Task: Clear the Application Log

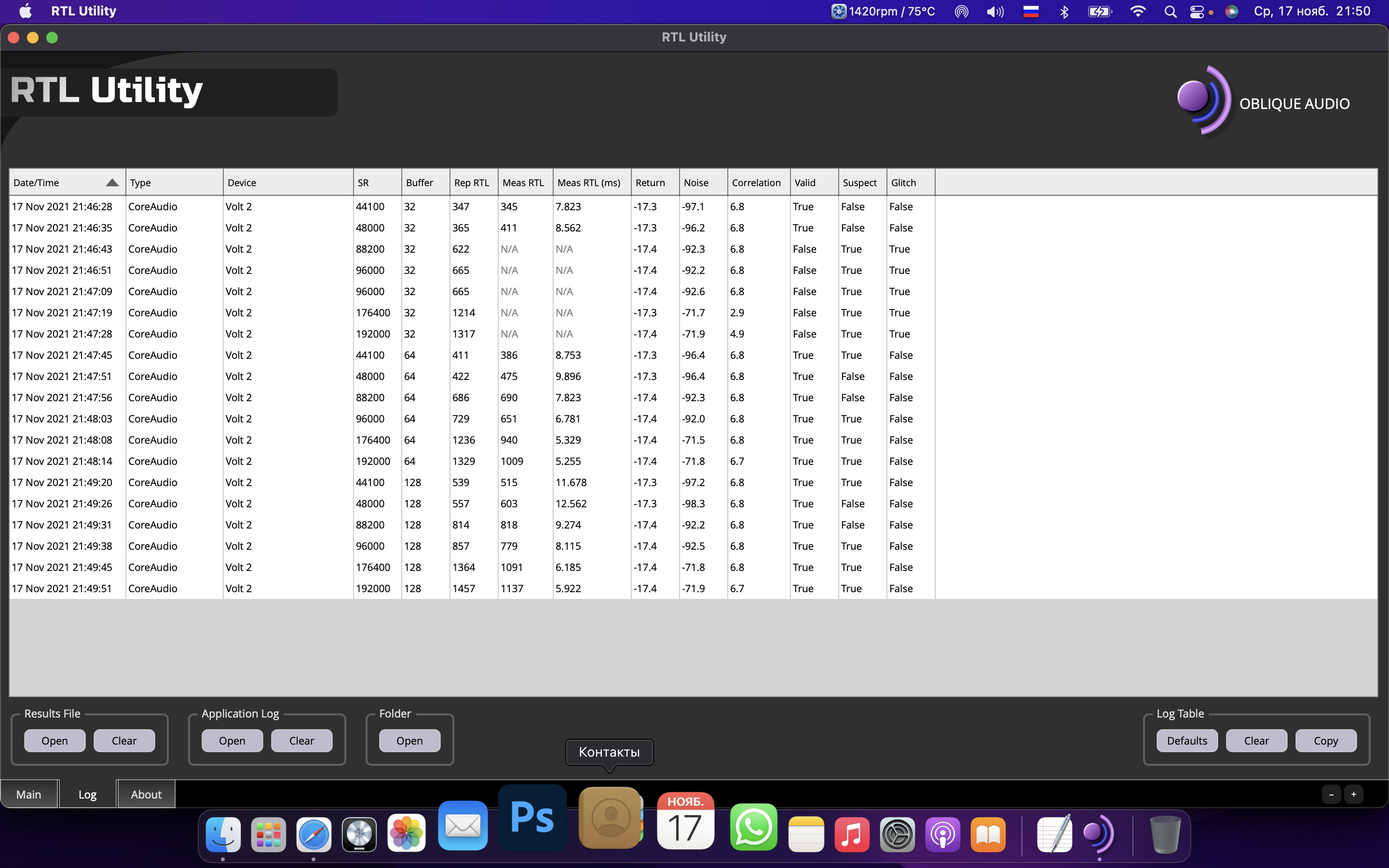Action: point(301,741)
